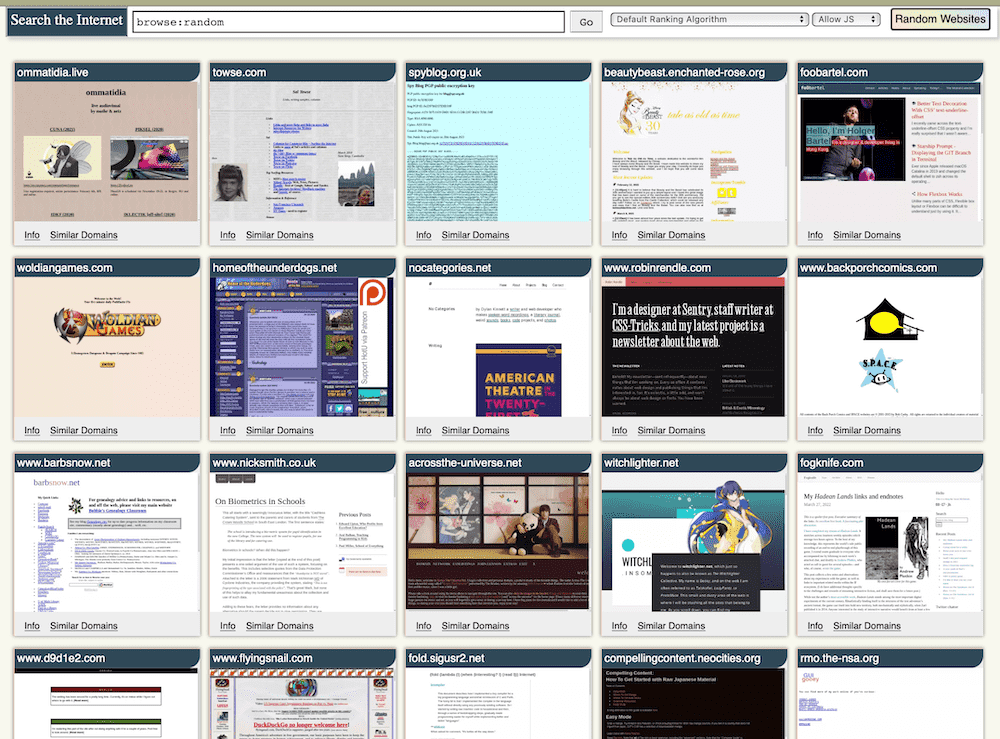Open the Allow JS dropdown
The image size is (1000, 739).
(x=846, y=19)
